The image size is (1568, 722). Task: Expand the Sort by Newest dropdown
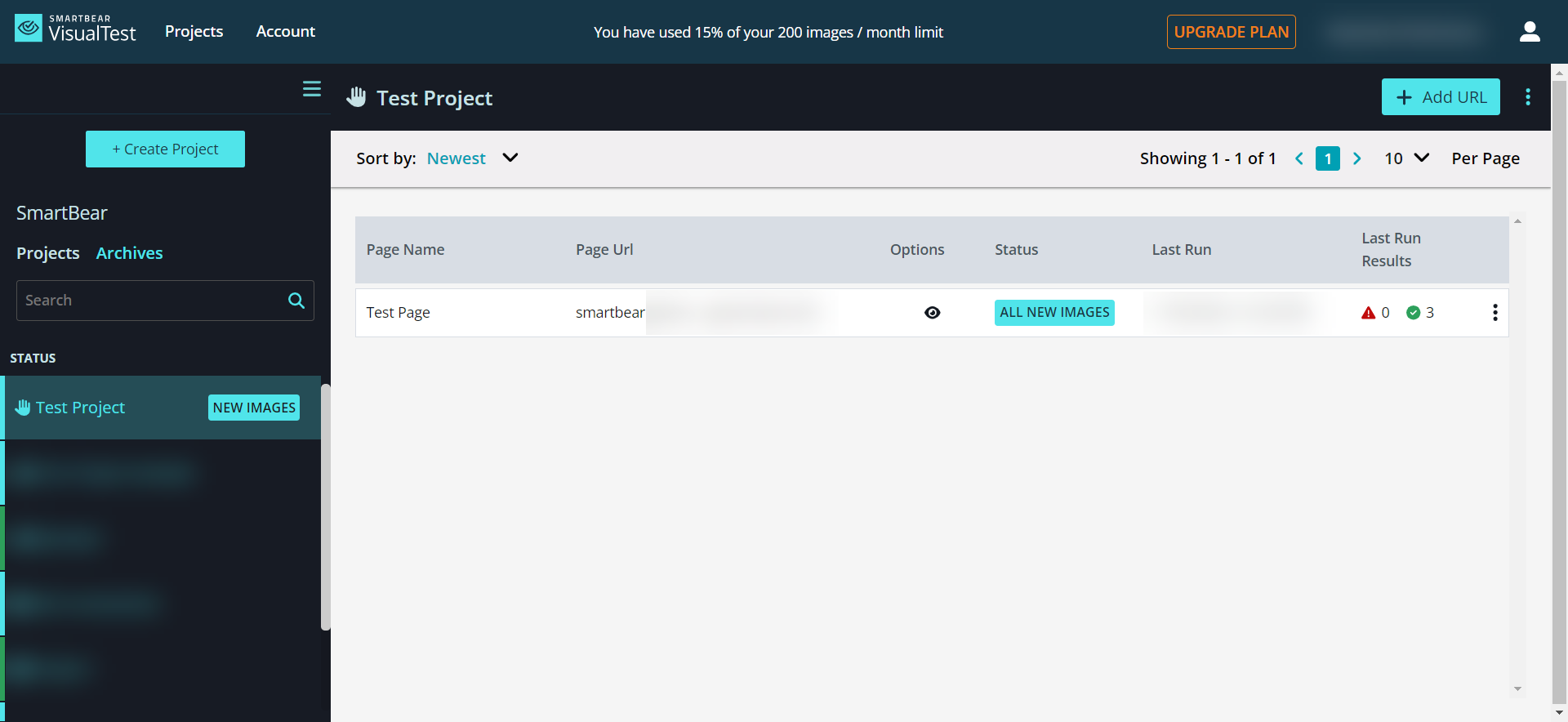pos(510,158)
